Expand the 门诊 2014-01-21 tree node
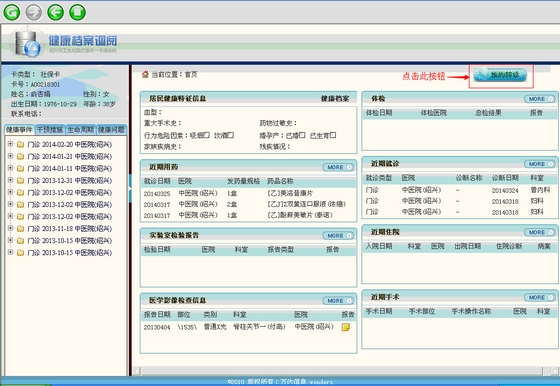The height and width of the screenshot is (386, 560). (x=10, y=156)
